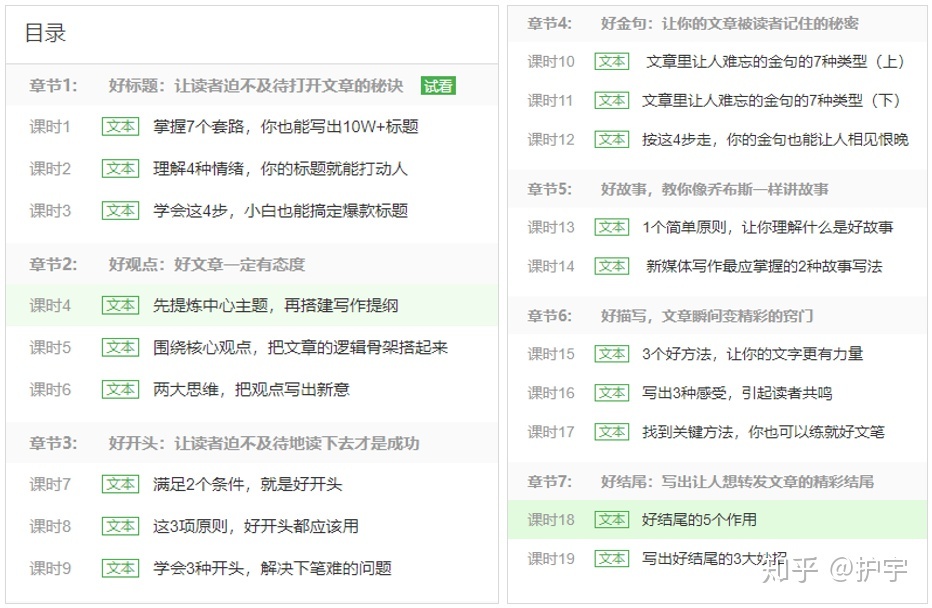Click the 文本 tag on 课时10
This screenshot has width=932, height=608.
(x=612, y=61)
